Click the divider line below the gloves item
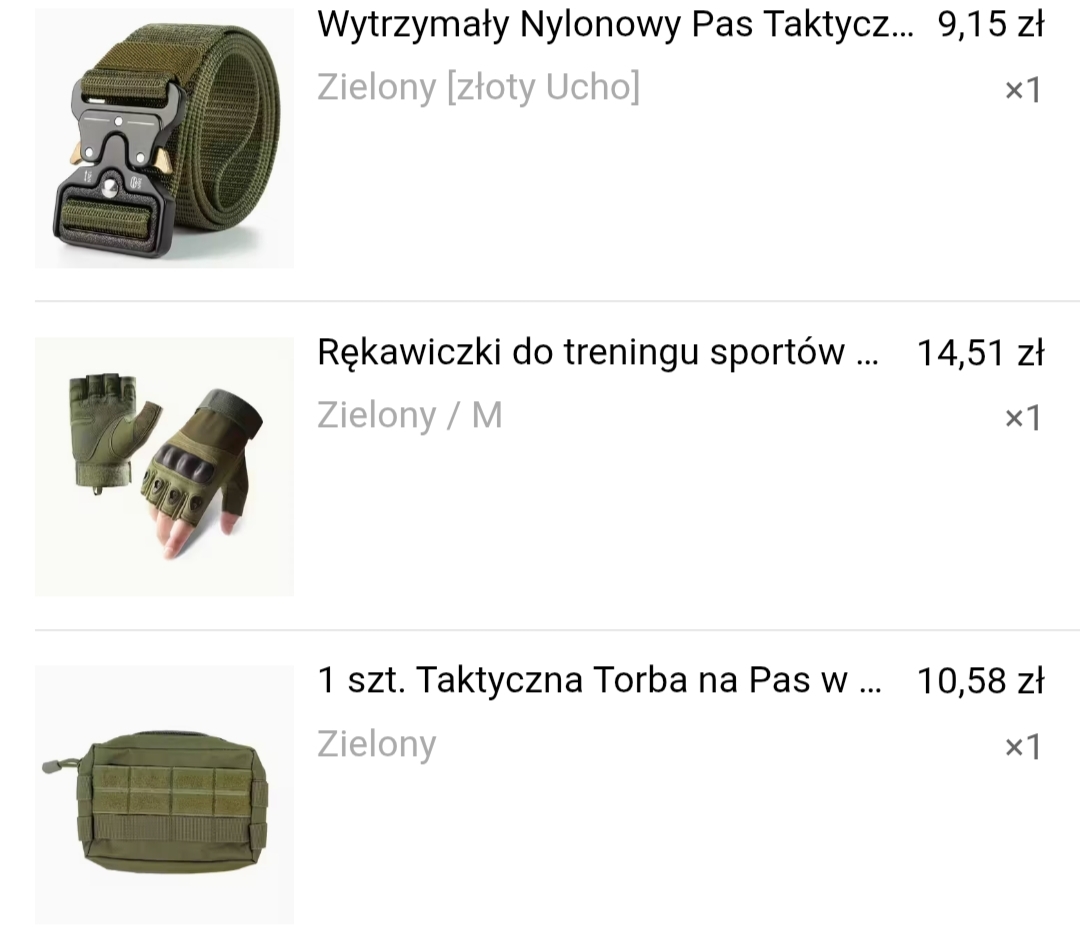Screen dimensions: 1080x945 click(557, 630)
